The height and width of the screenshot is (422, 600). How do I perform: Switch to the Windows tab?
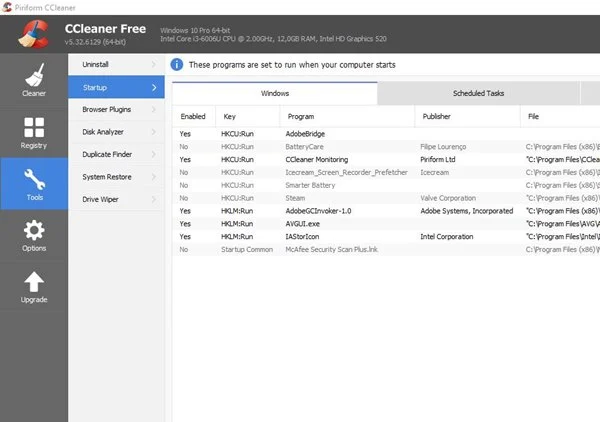(x=275, y=93)
